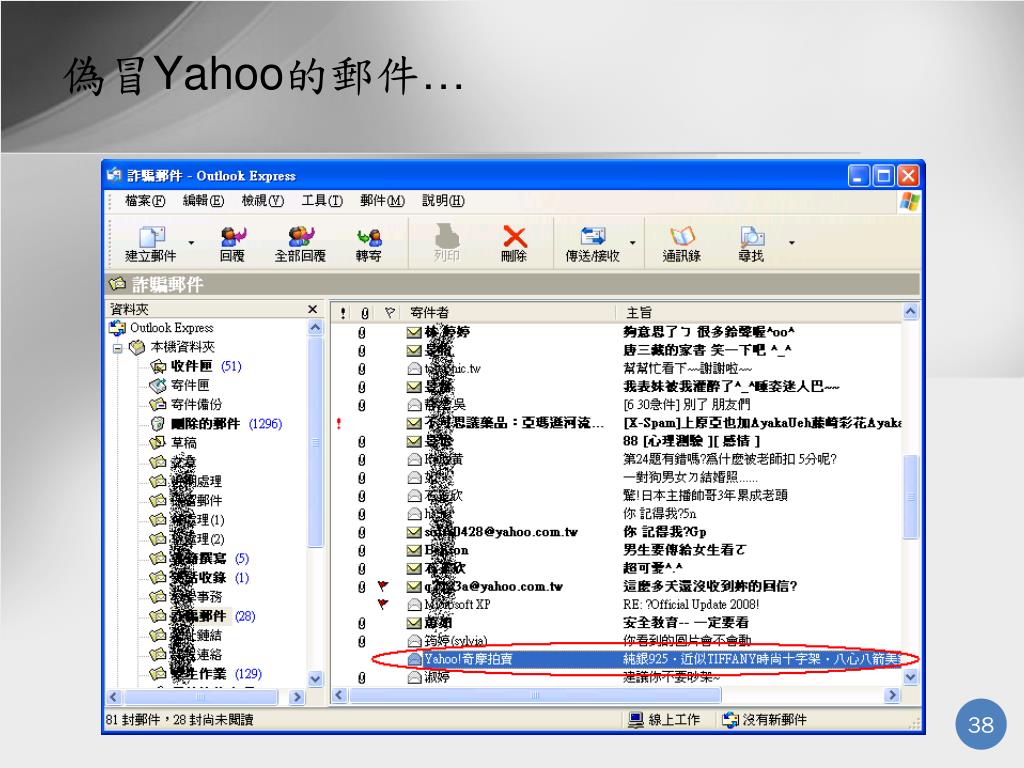Viewport: 1024px width, 768px height.
Task: Click the folder tree scroll-up arrow
Action: tap(315, 328)
